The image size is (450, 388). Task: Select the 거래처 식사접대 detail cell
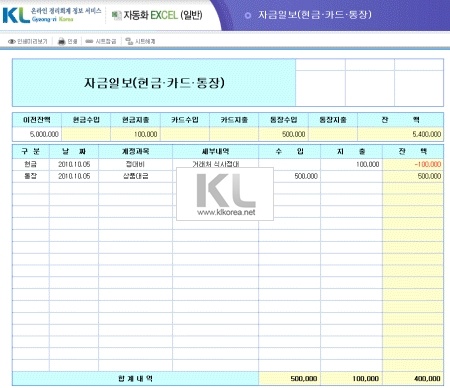click(216, 164)
